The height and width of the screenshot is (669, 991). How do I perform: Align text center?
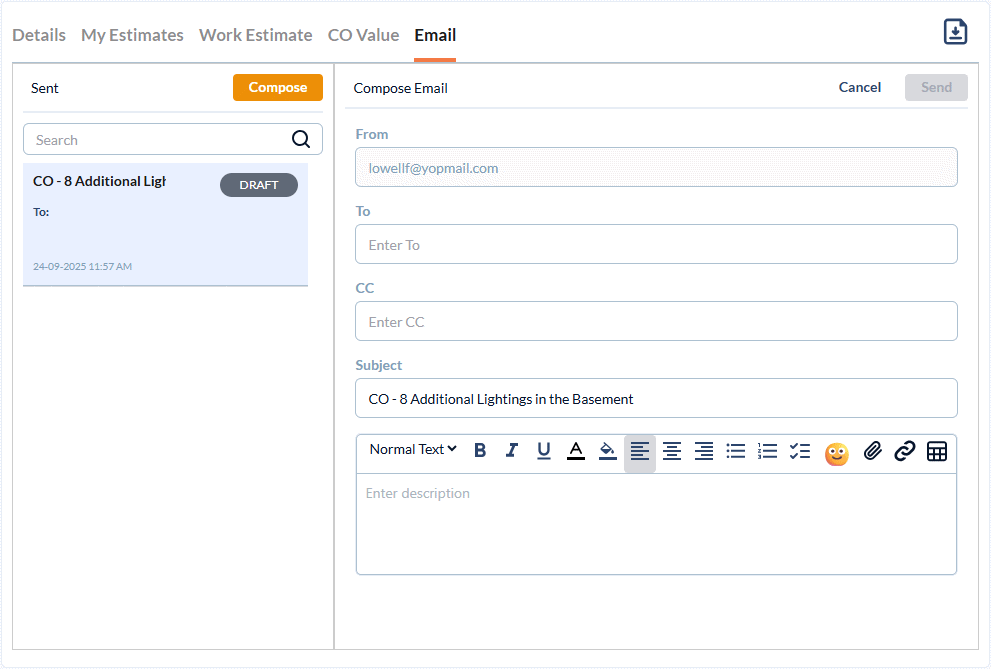672,451
